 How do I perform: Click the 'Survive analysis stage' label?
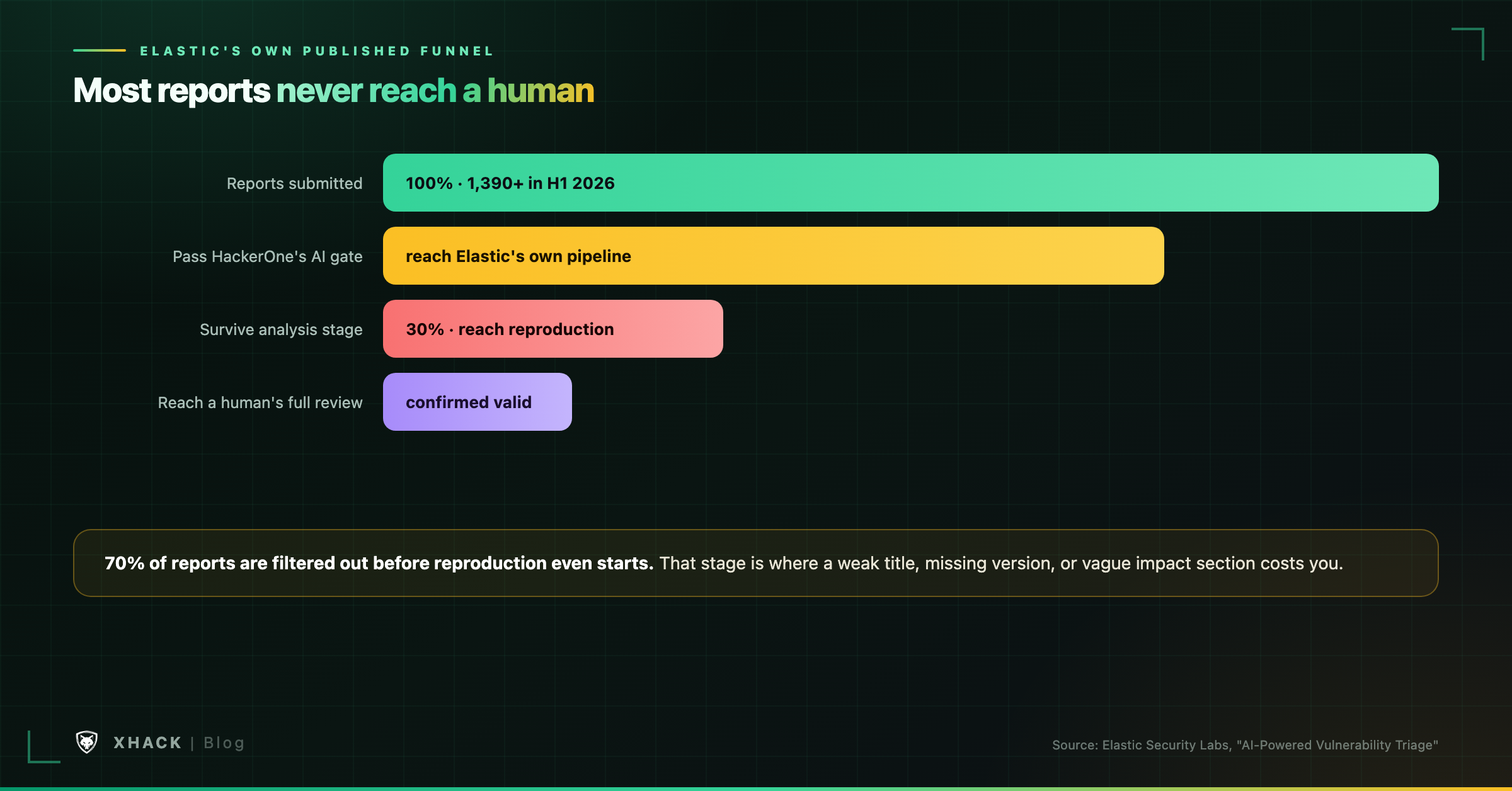point(281,329)
